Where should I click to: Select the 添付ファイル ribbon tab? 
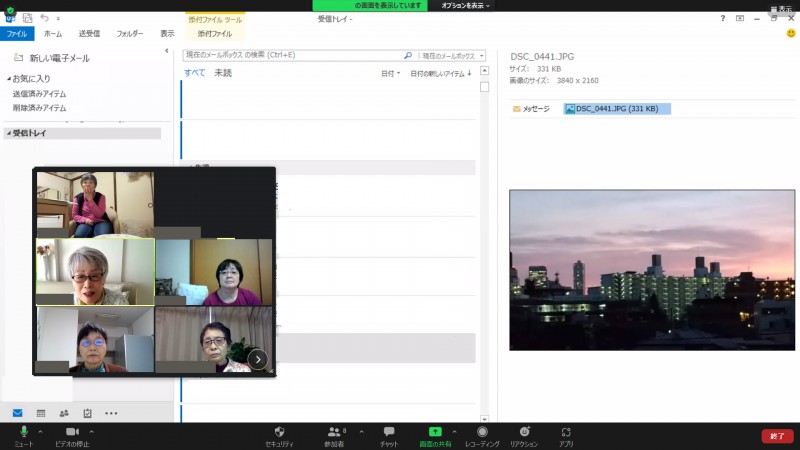(x=215, y=34)
